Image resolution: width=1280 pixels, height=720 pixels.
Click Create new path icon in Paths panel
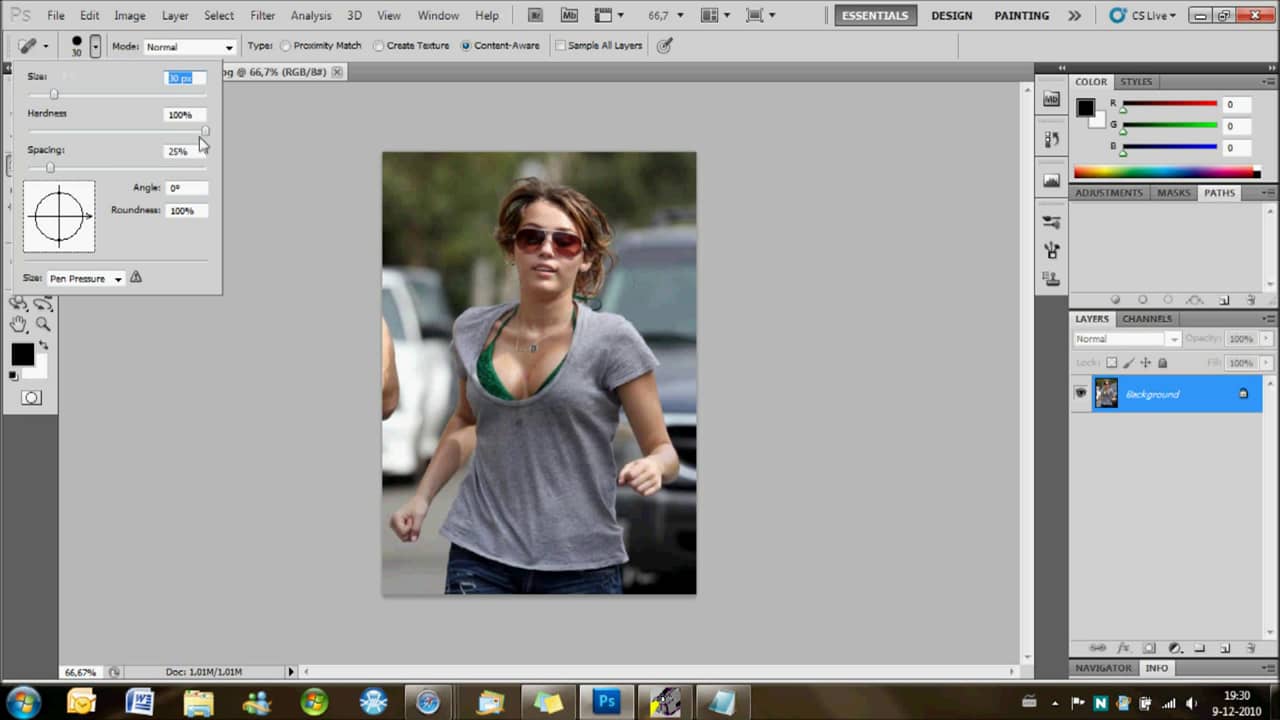1224,300
